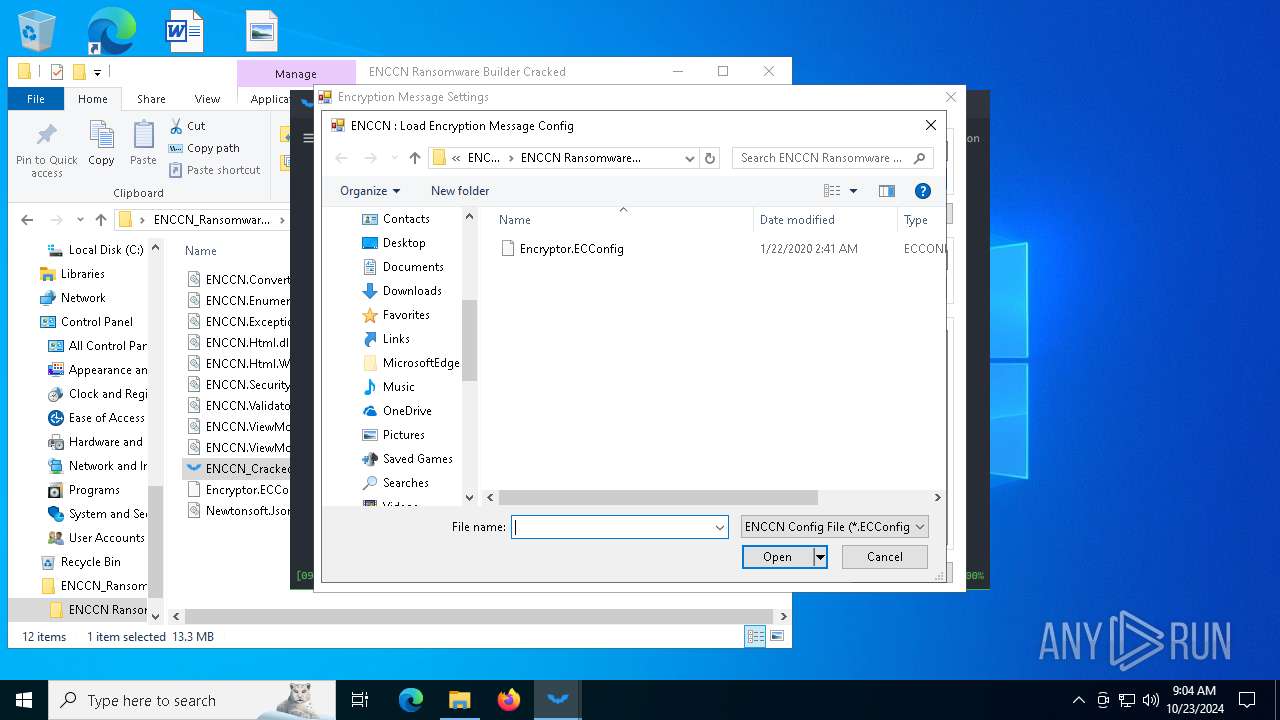Go up one level in File Explorer
This screenshot has height=720, width=1280.
pyautogui.click(x=101, y=220)
